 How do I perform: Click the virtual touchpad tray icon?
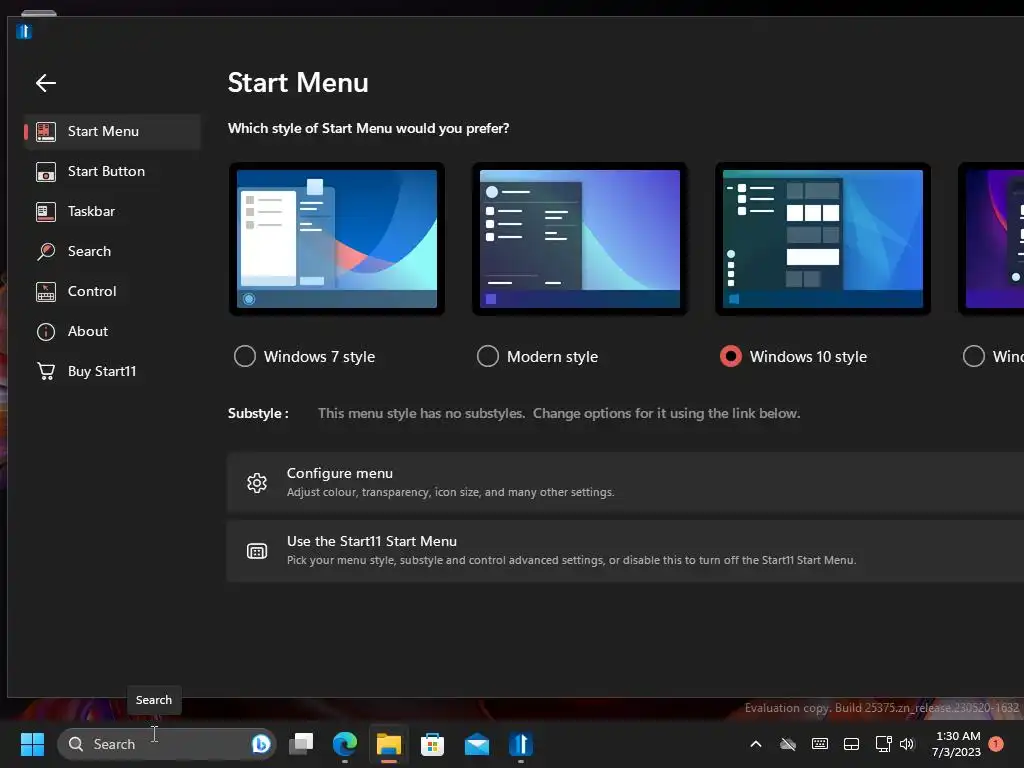tap(852, 744)
